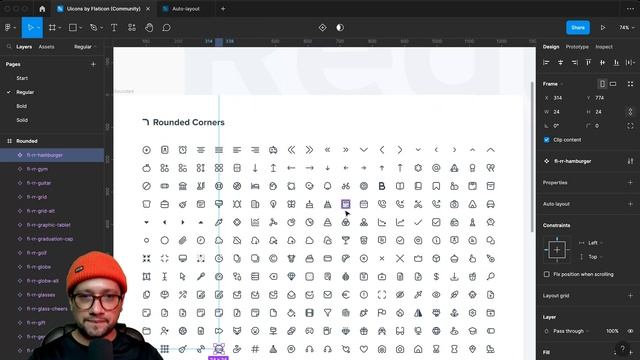
Task: Click the Home icon in the tab bar
Action: coord(42,9)
